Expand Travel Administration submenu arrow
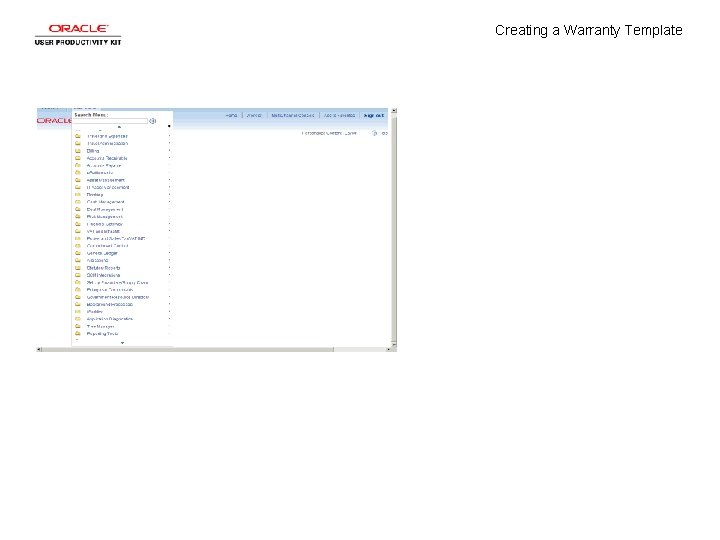Image resolution: width=720 pixels, height=540 pixels. tap(169, 143)
